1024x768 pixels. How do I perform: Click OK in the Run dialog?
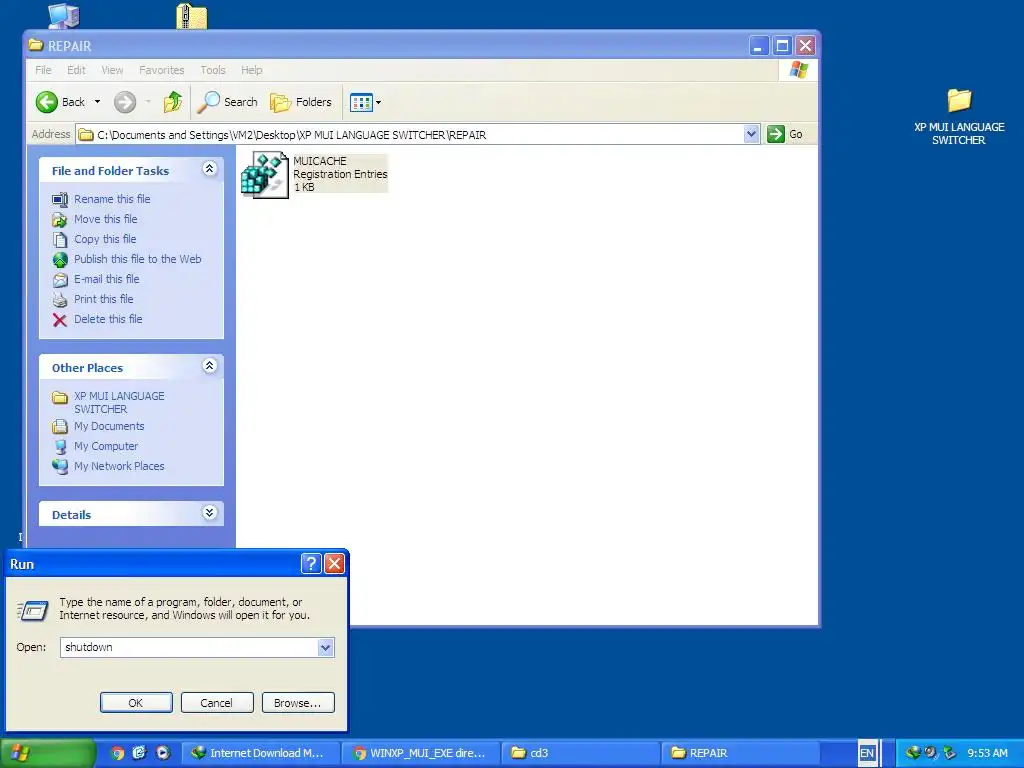tap(136, 703)
